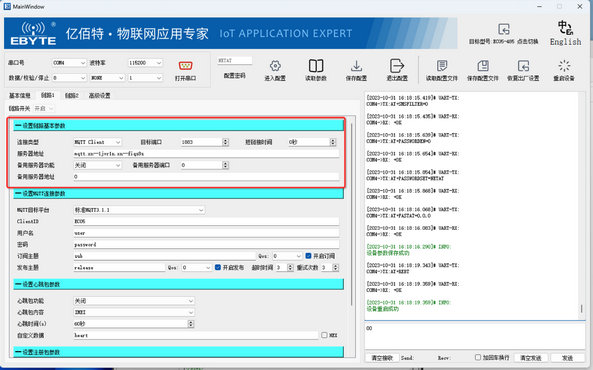Open the 订阅主题 Qos dropdown
This screenshot has height=370, width=593.
pyautogui.click(x=287, y=256)
